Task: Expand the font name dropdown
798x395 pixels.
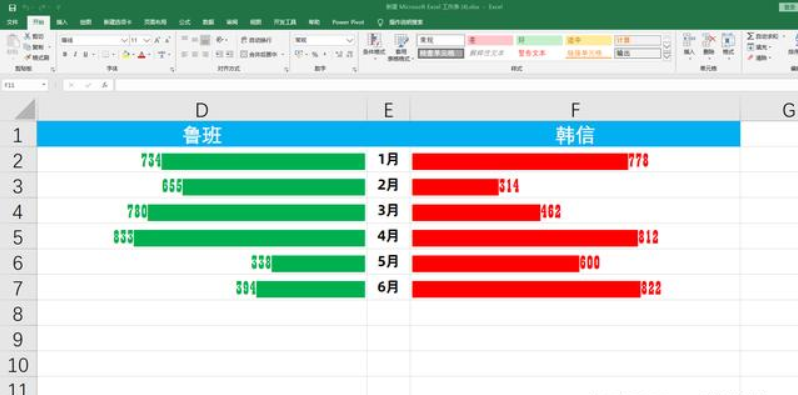Action: [x=124, y=40]
